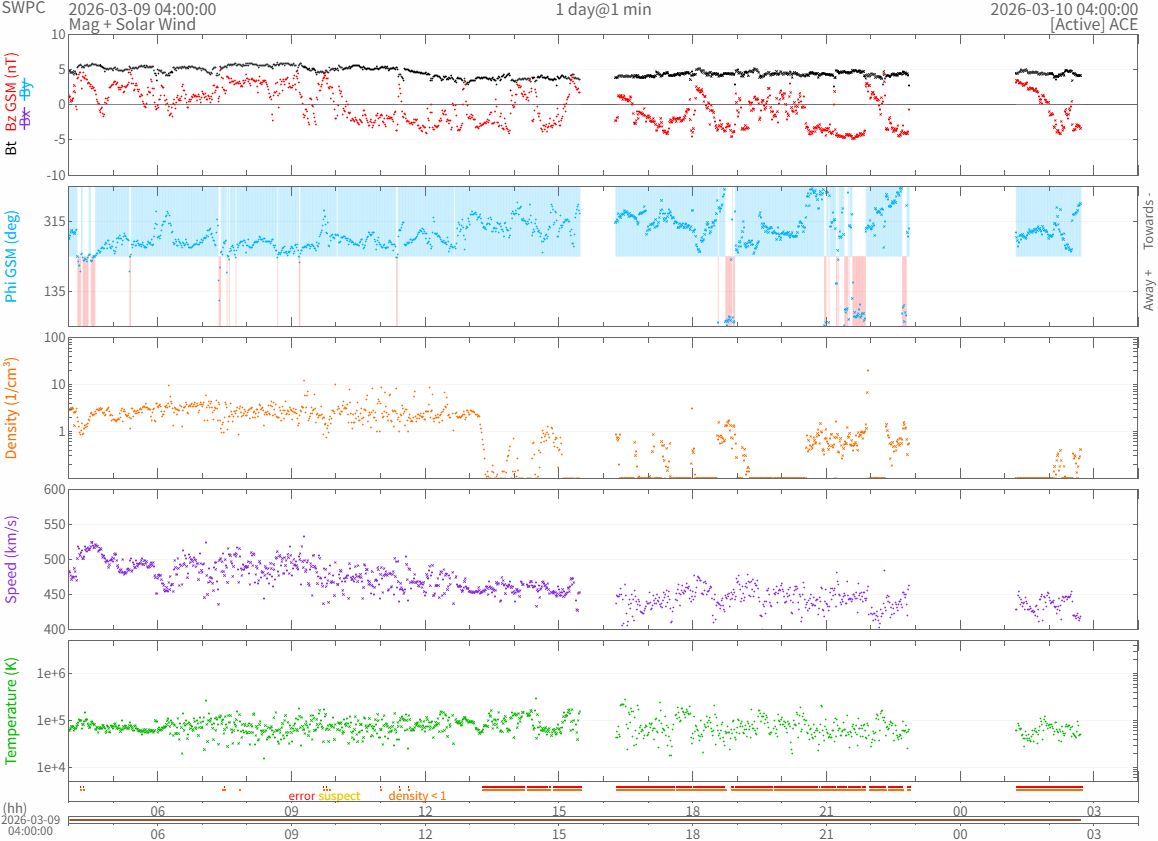Click the 'Towards -' sector label
The image size is (1158, 841).
[1148, 220]
